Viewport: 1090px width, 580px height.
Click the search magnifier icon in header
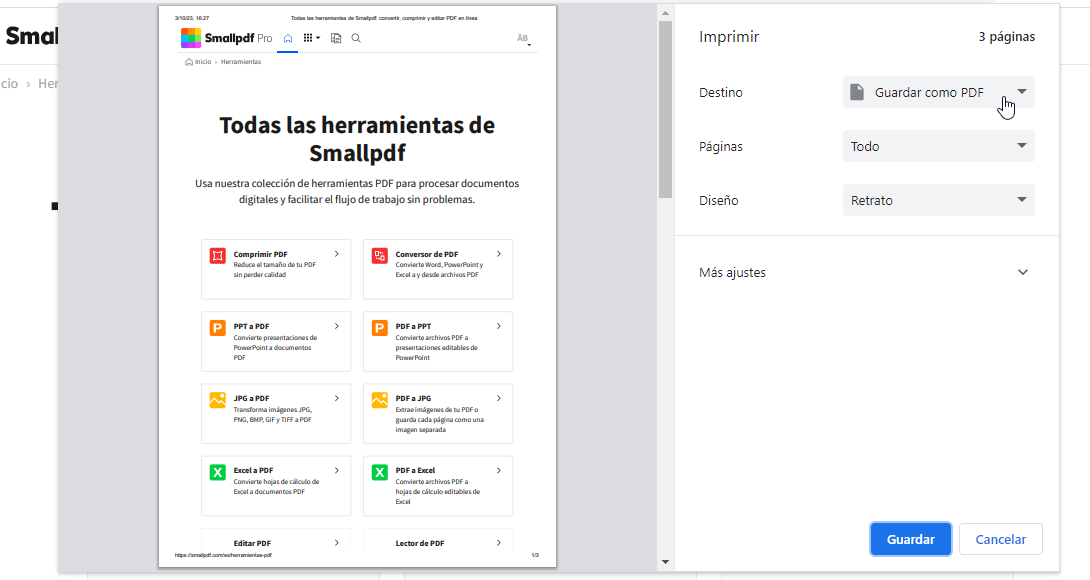356,38
